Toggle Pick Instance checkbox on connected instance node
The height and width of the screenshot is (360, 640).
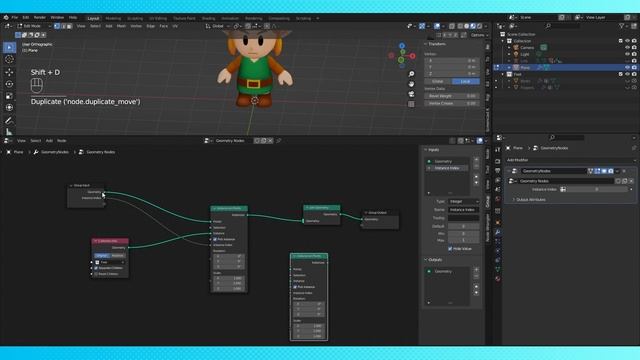pyautogui.click(x=215, y=239)
